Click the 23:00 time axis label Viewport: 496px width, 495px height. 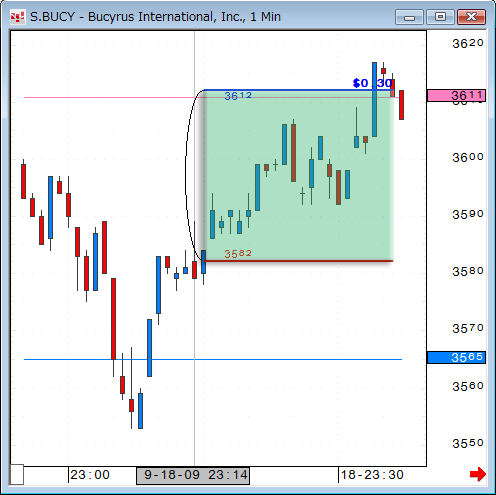[x=90, y=475]
